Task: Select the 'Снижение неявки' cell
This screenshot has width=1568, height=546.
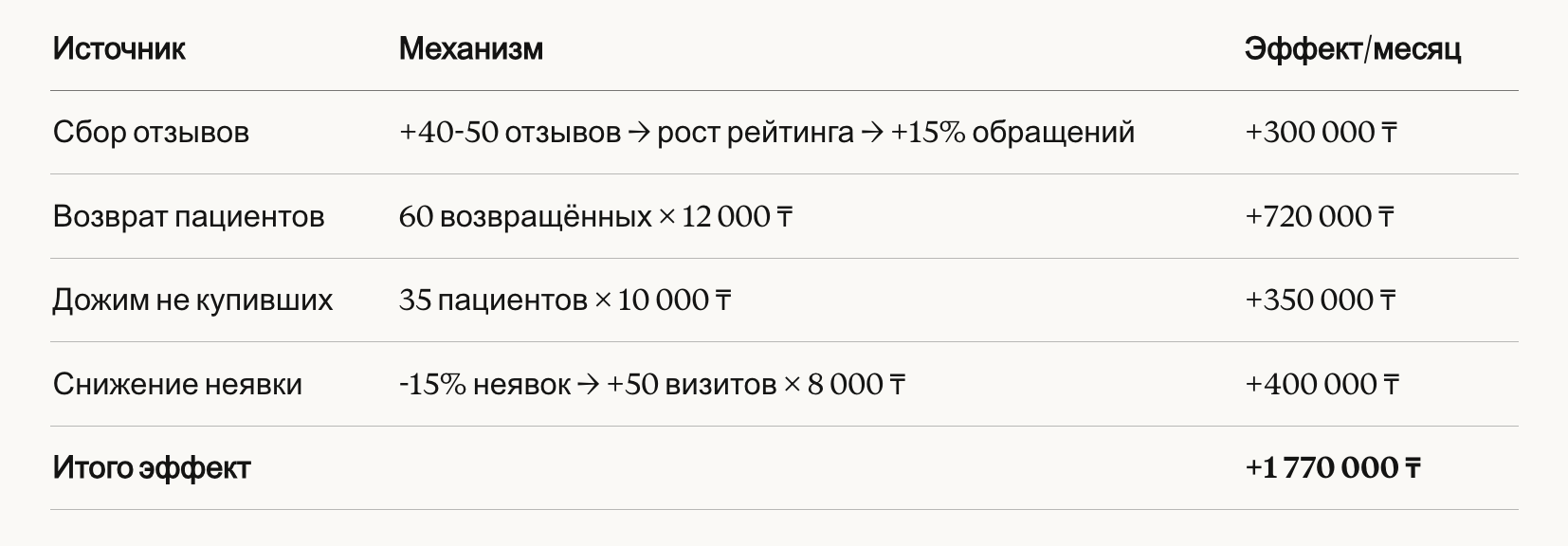Action: (x=177, y=384)
